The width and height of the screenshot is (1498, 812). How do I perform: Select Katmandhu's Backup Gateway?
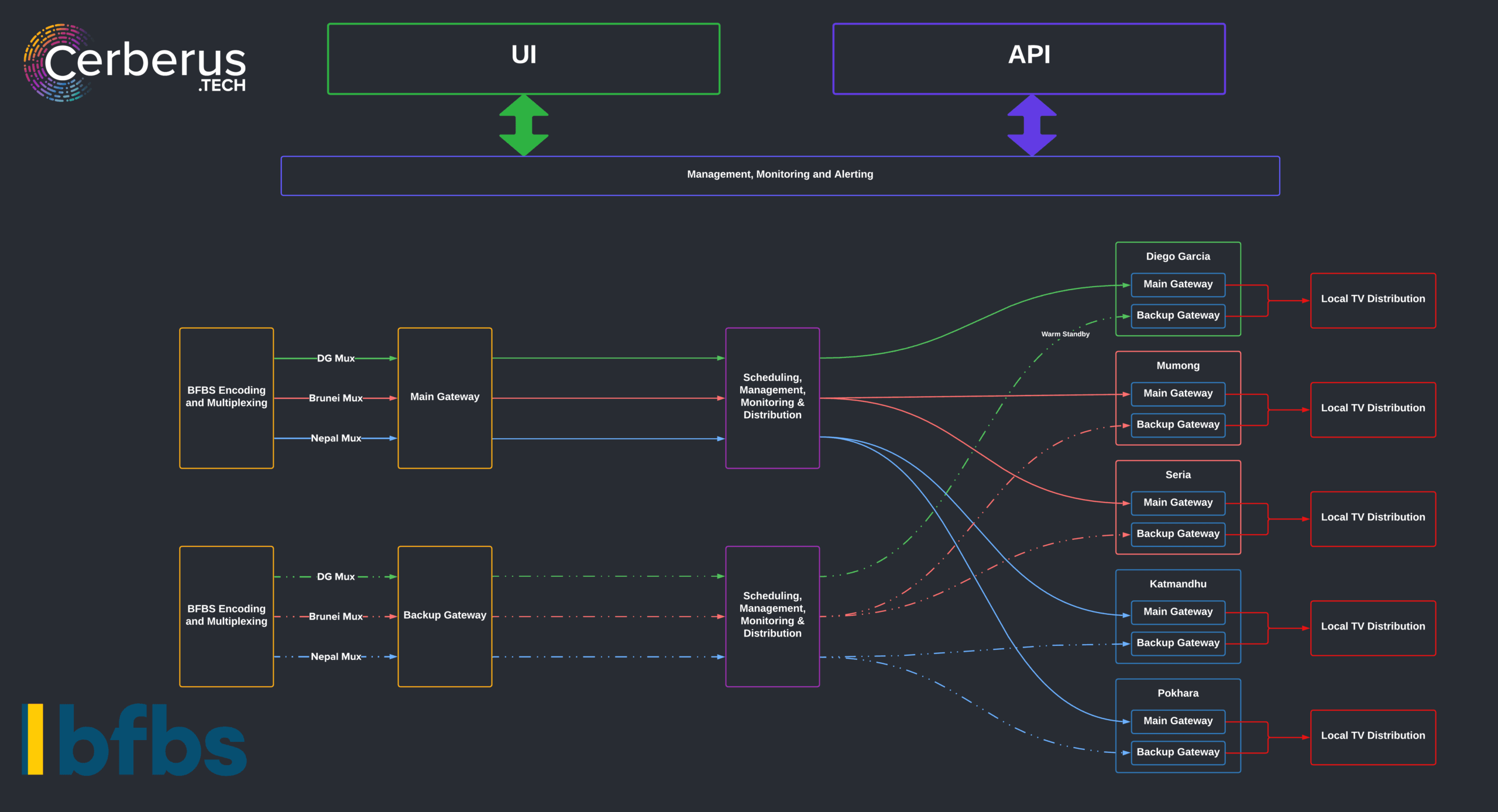[1178, 644]
